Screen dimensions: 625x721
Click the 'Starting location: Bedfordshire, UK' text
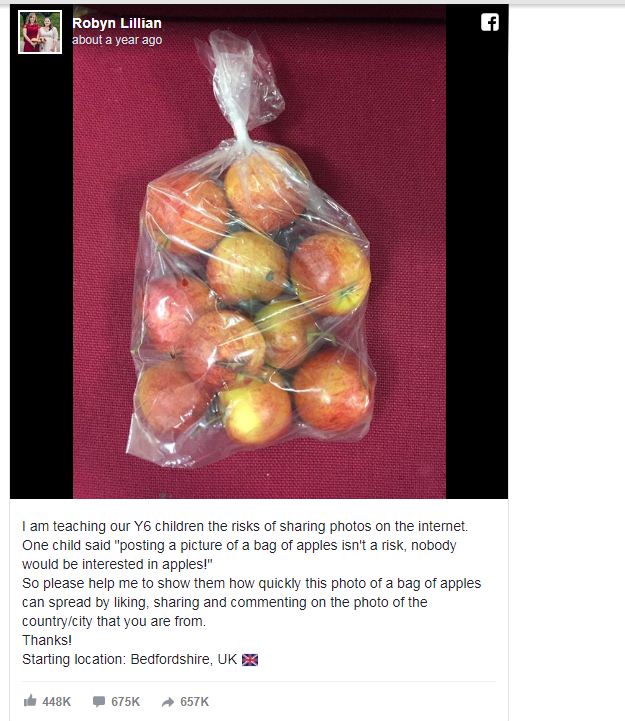coord(129,659)
